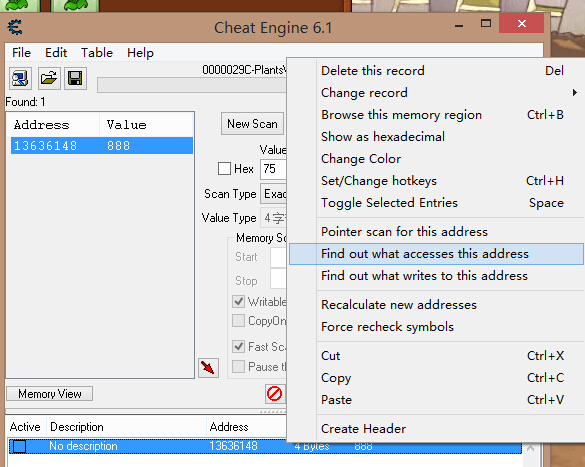Select Toggle Selected Entries
This screenshot has width=585, height=467.
point(436,203)
